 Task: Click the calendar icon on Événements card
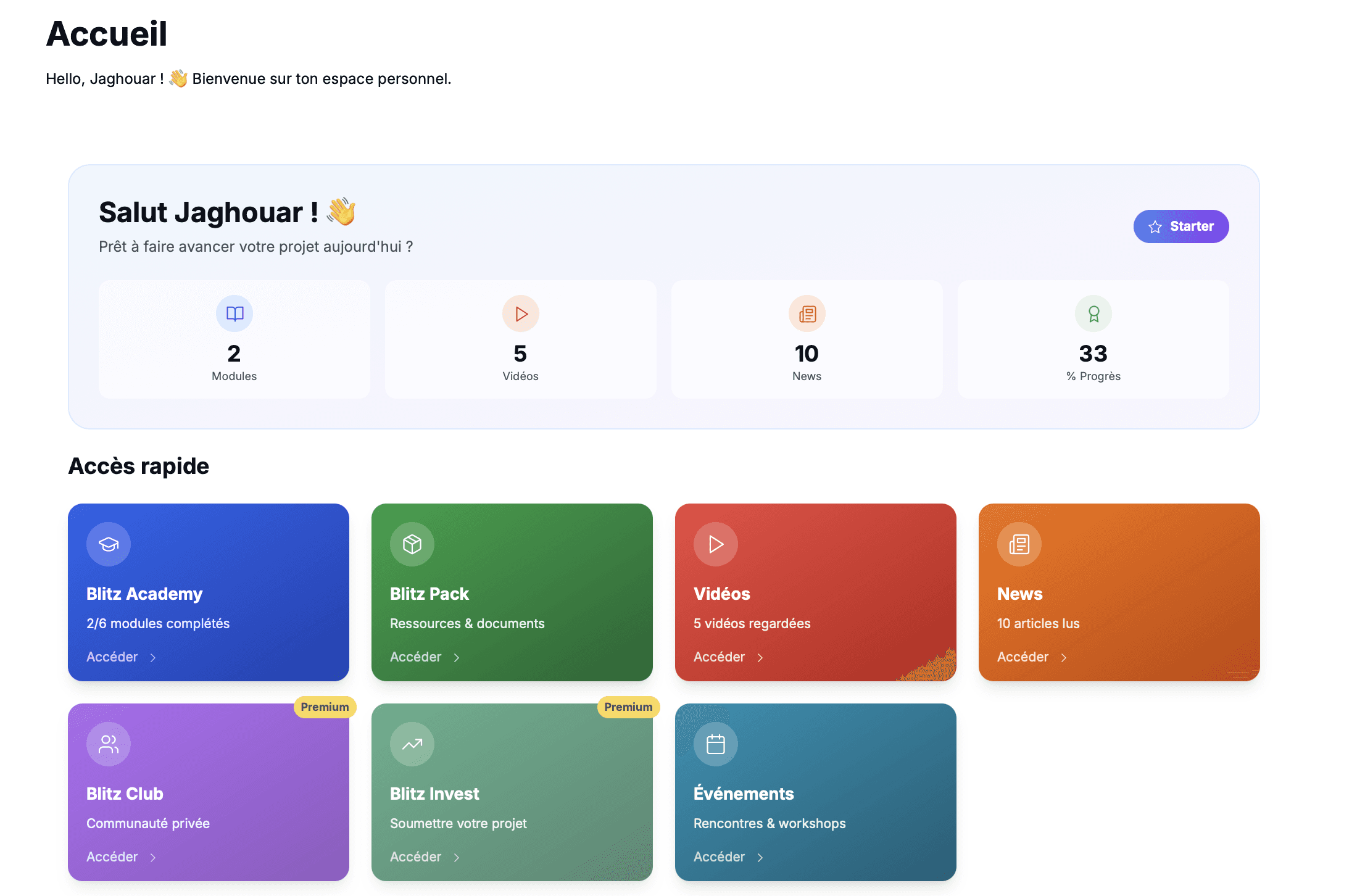point(716,744)
